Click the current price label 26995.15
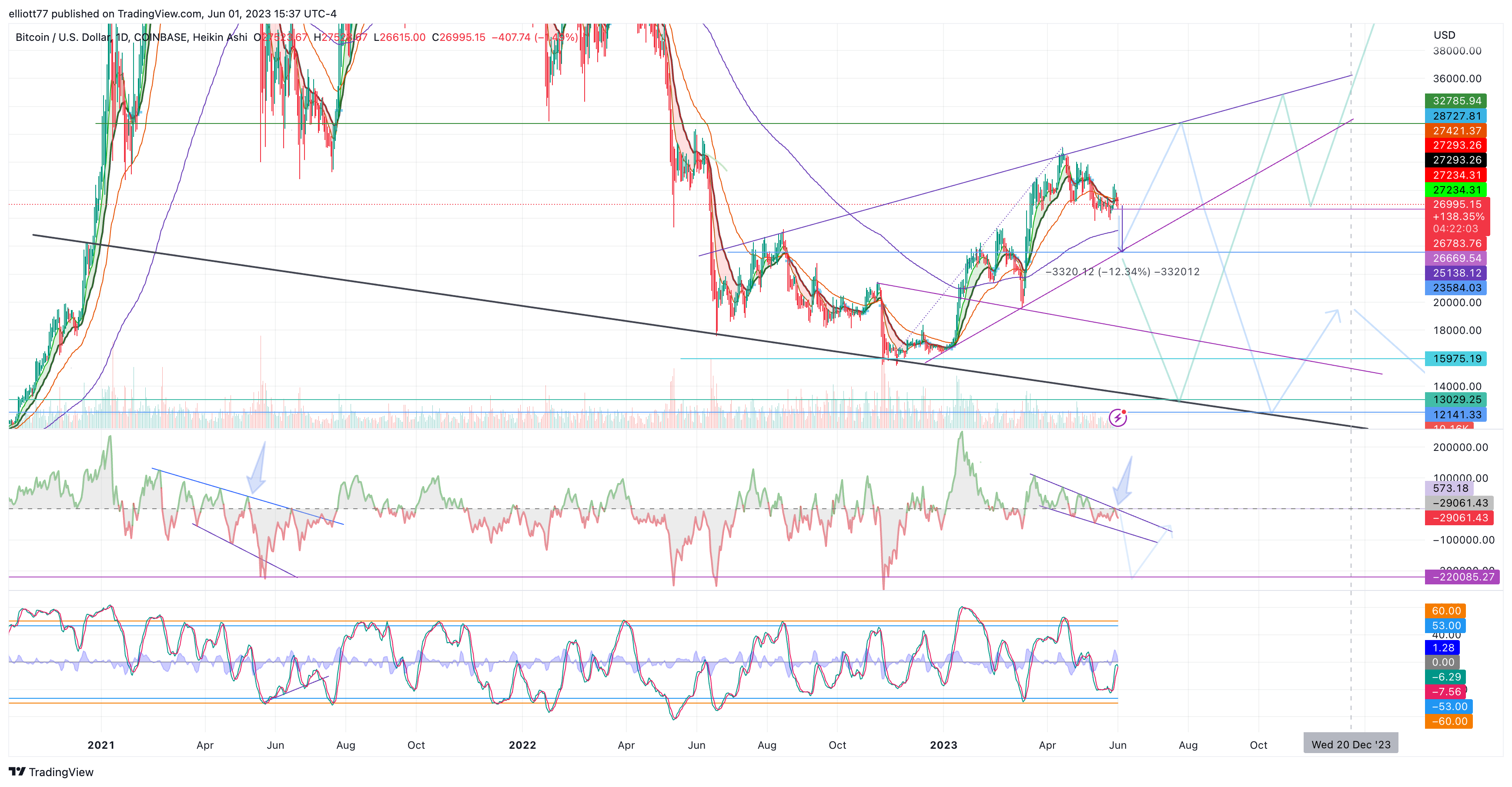 click(x=1458, y=204)
